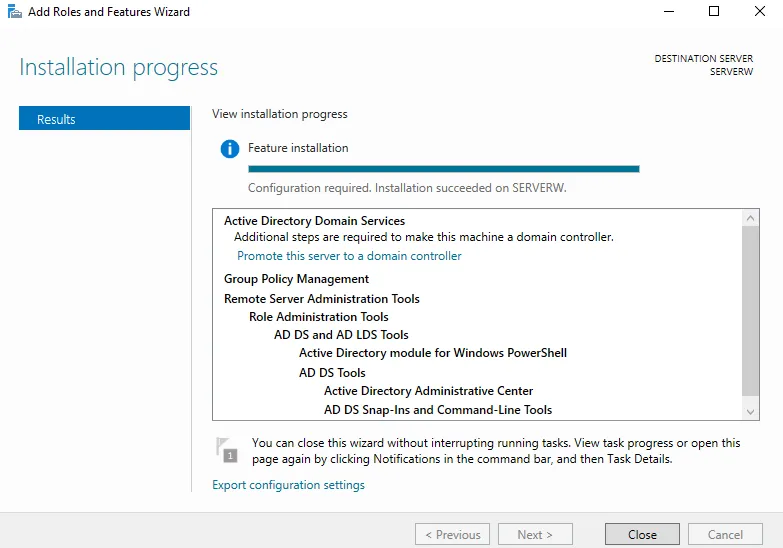Select Group Policy Management entry
This screenshot has height=548, width=783.
(296, 279)
